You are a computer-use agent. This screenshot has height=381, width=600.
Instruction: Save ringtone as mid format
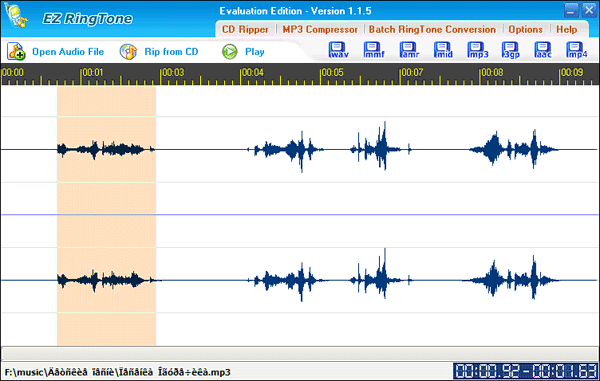pos(443,50)
